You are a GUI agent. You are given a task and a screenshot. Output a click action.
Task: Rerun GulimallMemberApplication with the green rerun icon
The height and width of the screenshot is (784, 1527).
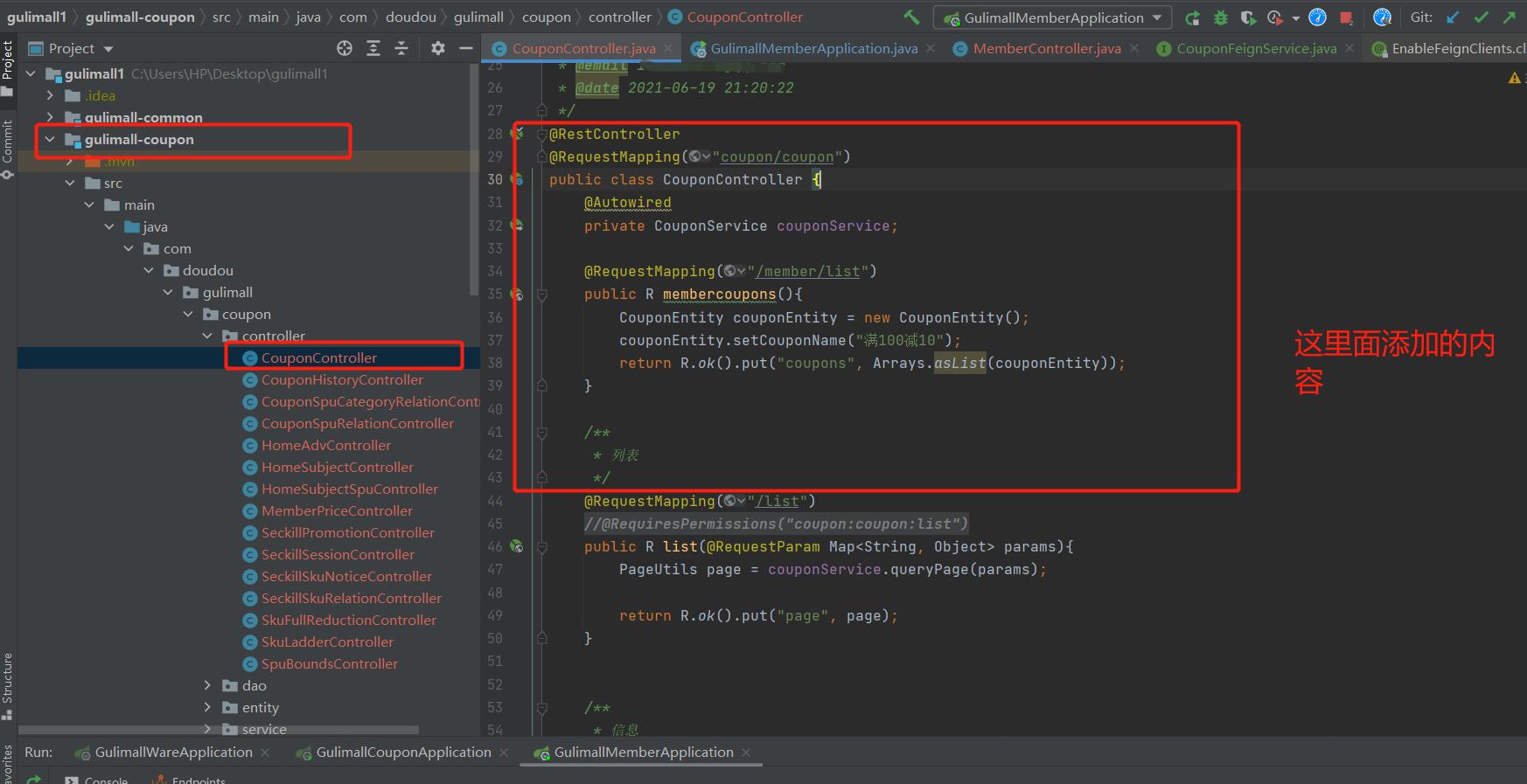click(x=1192, y=17)
